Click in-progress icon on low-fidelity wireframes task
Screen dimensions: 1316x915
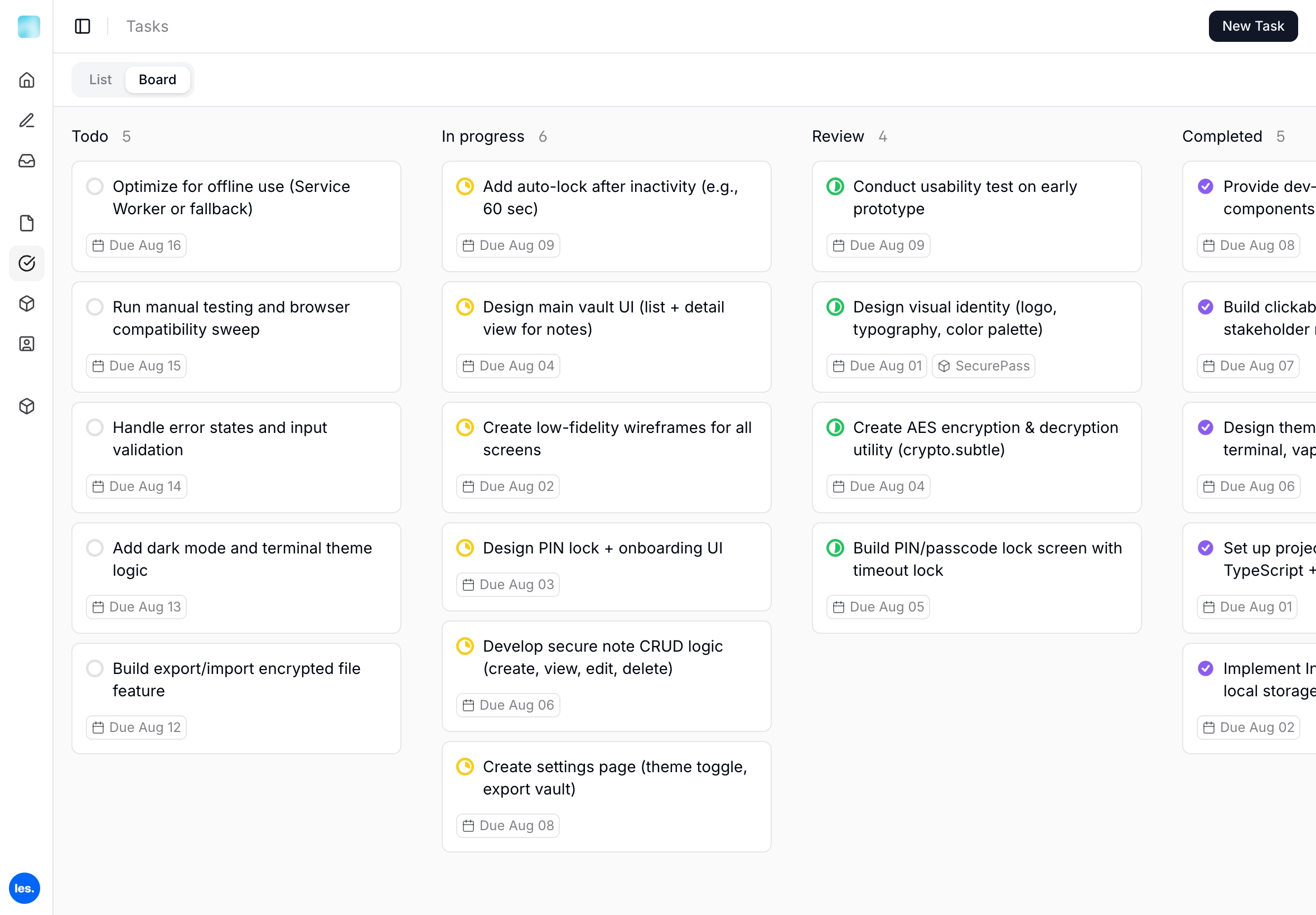coord(465,427)
